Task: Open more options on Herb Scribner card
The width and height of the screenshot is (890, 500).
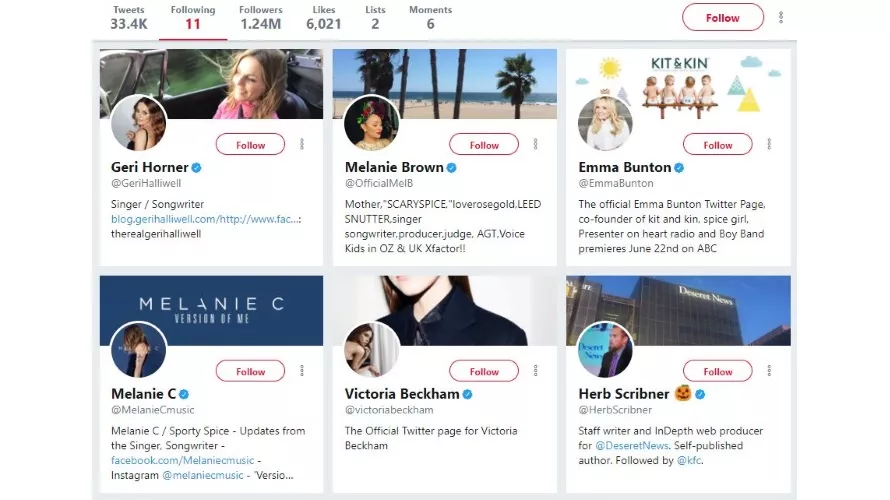Action: (769, 371)
